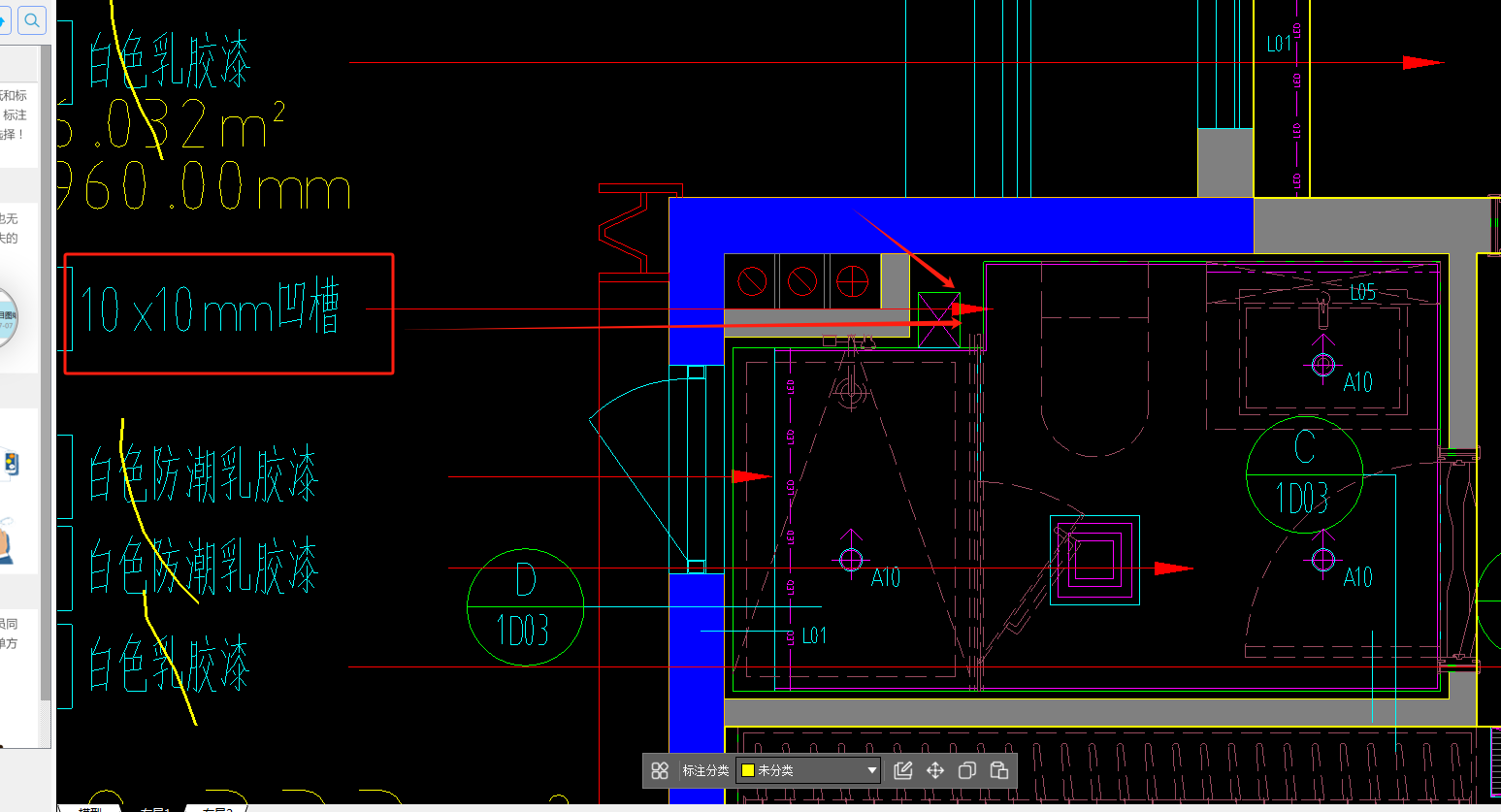Click the dropdown arrow beside 未分类
This screenshot has width=1501, height=812.
click(x=871, y=770)
